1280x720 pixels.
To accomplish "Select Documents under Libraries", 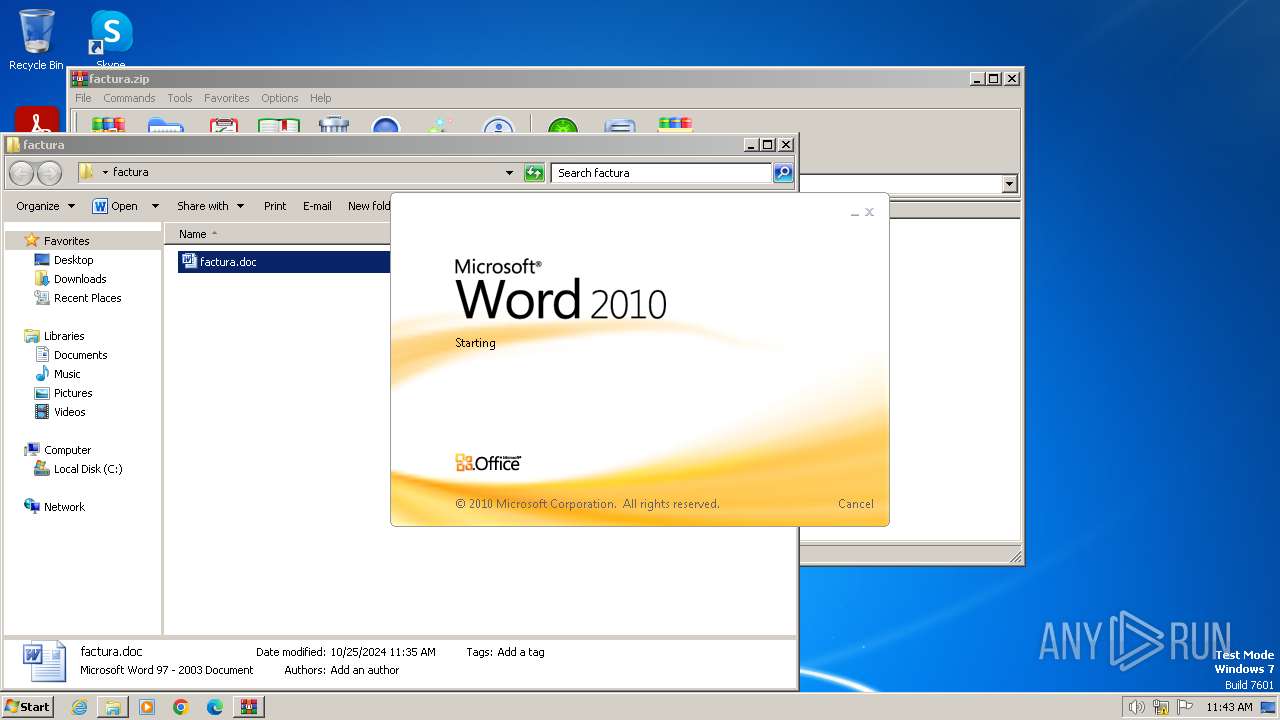I will [x=80, y=355].
